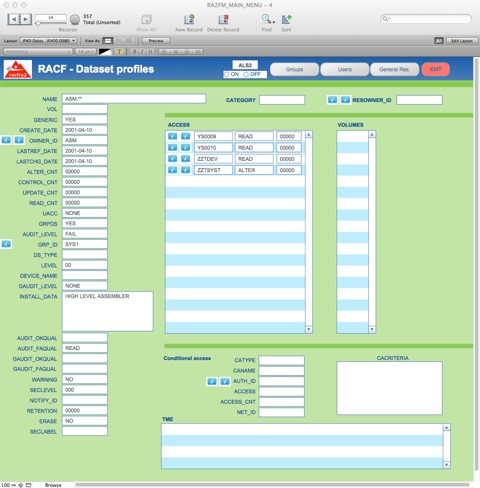This screenshot has height=488, width=480.
Task: Click ALTER access value for ZZTSYST
Action: [x=254, y=170]
